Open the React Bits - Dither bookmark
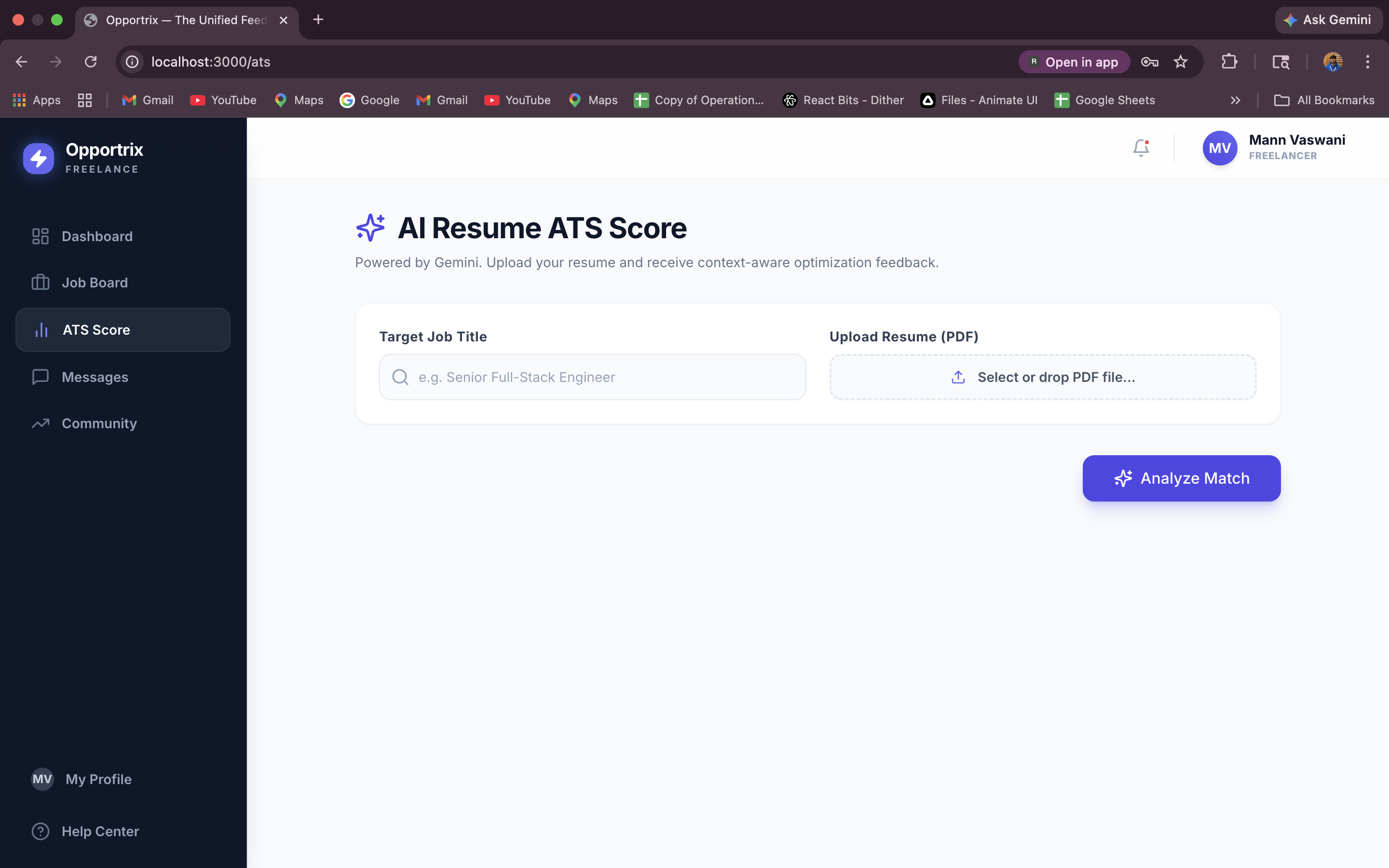1389x868 pixels. (843, 100)
